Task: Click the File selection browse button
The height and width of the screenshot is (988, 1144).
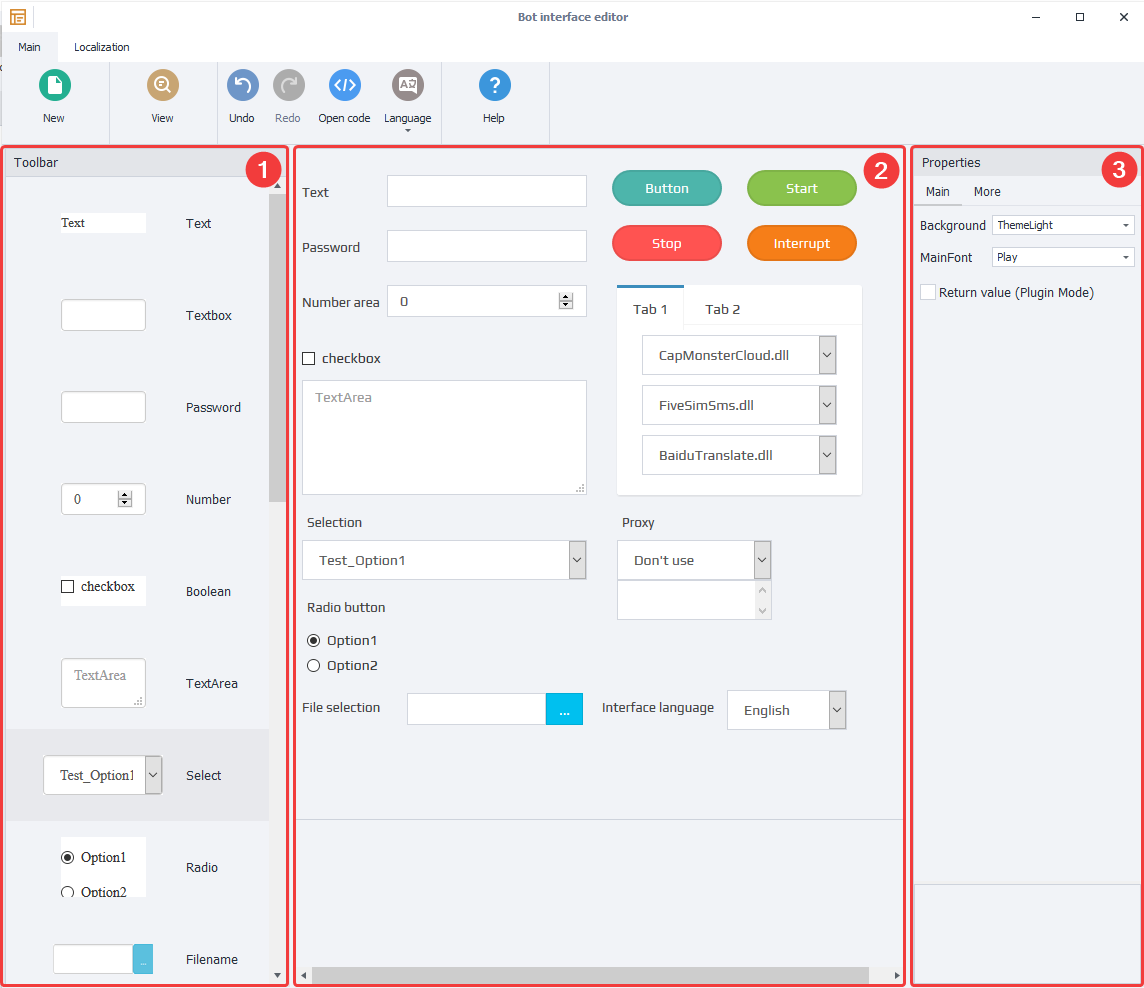Action: coord(564,709)
